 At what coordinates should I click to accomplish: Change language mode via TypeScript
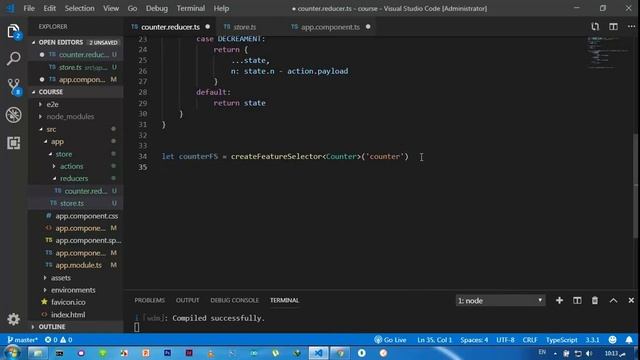pos(562,340)
